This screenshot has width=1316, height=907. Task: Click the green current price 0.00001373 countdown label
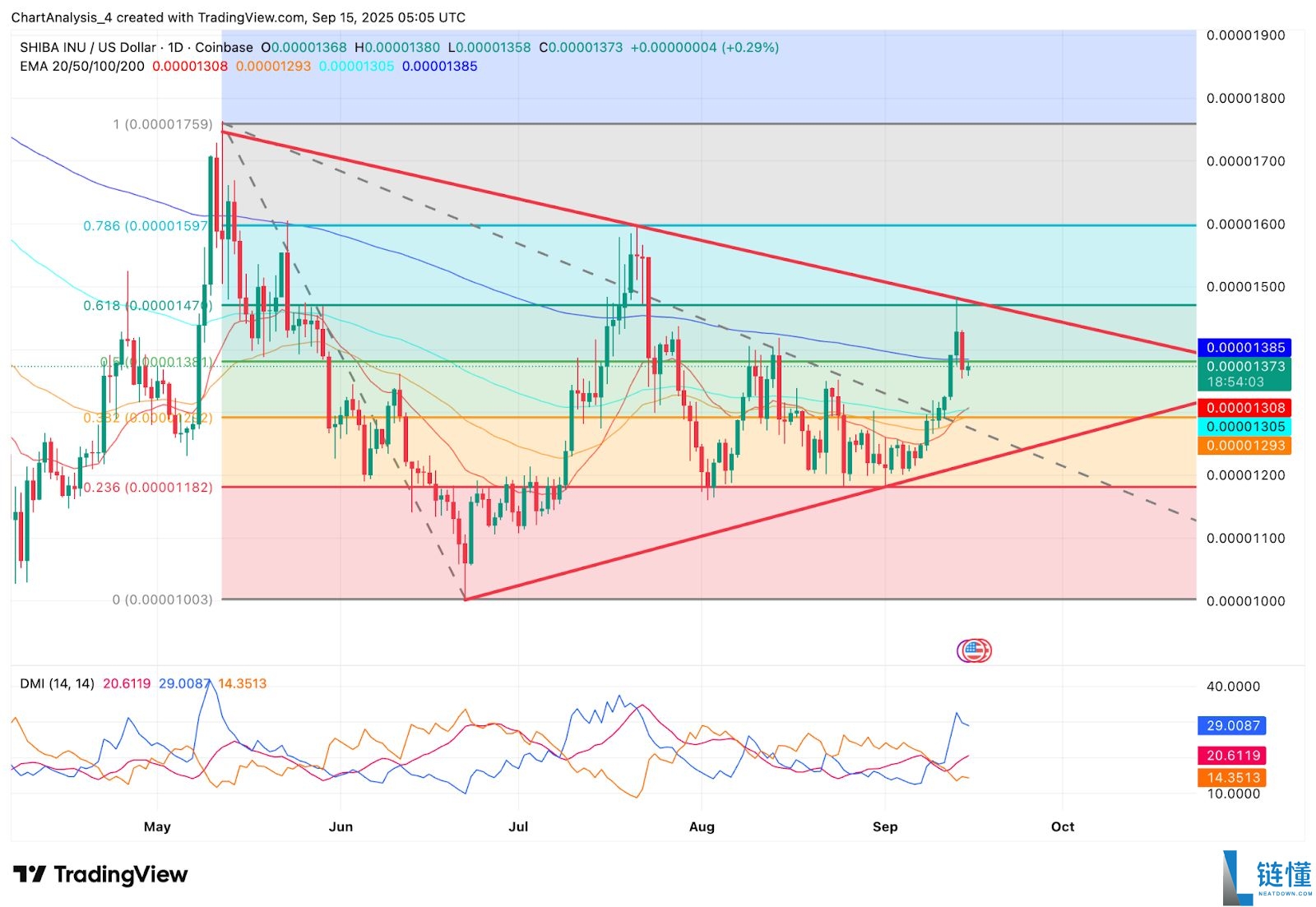pyautogui.click(x=1244, y=374)
